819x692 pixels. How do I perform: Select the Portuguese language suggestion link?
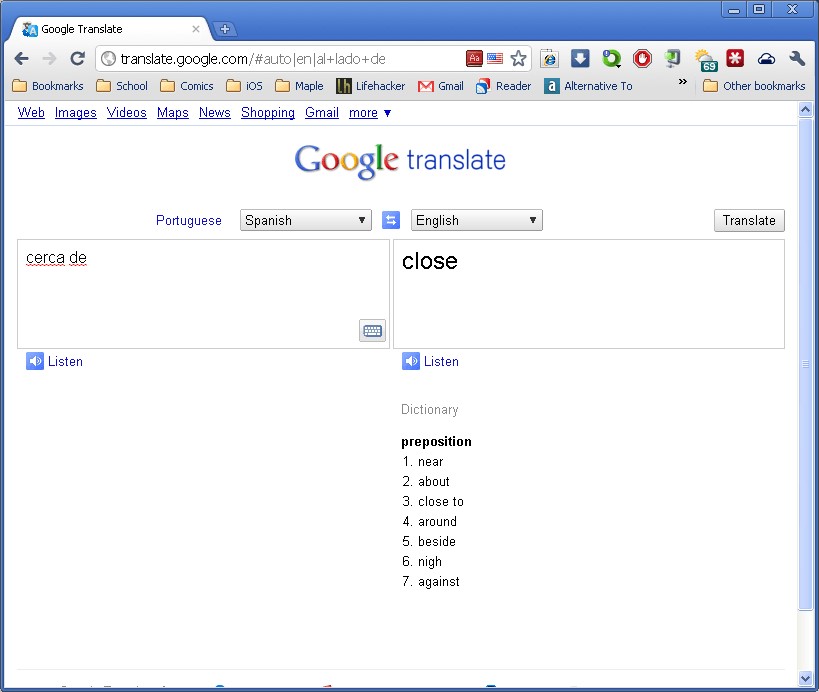188,220
